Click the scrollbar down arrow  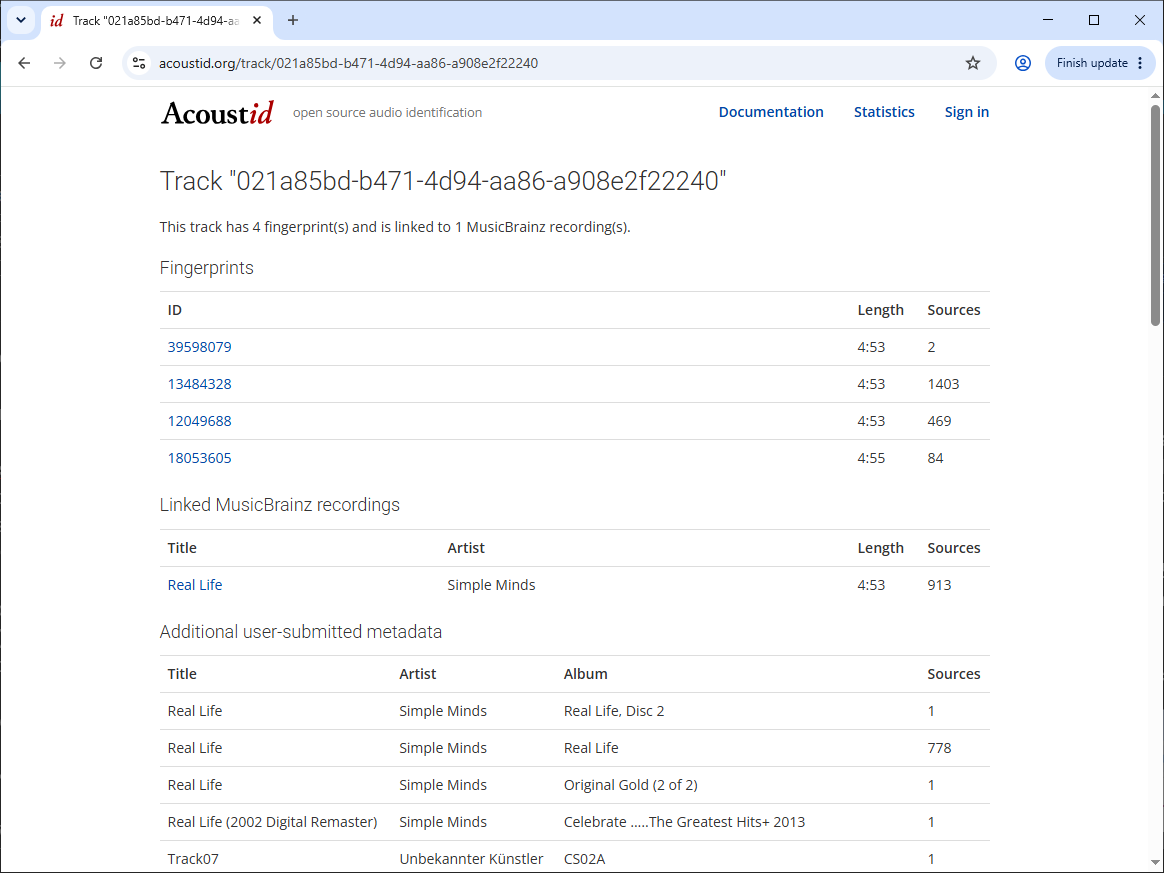click(x=1155, y=863)
